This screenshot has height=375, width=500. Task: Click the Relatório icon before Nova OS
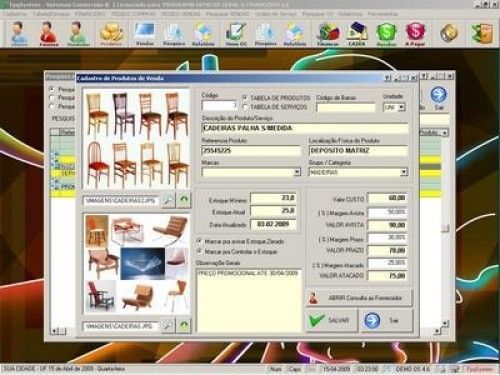pos(203,34)
